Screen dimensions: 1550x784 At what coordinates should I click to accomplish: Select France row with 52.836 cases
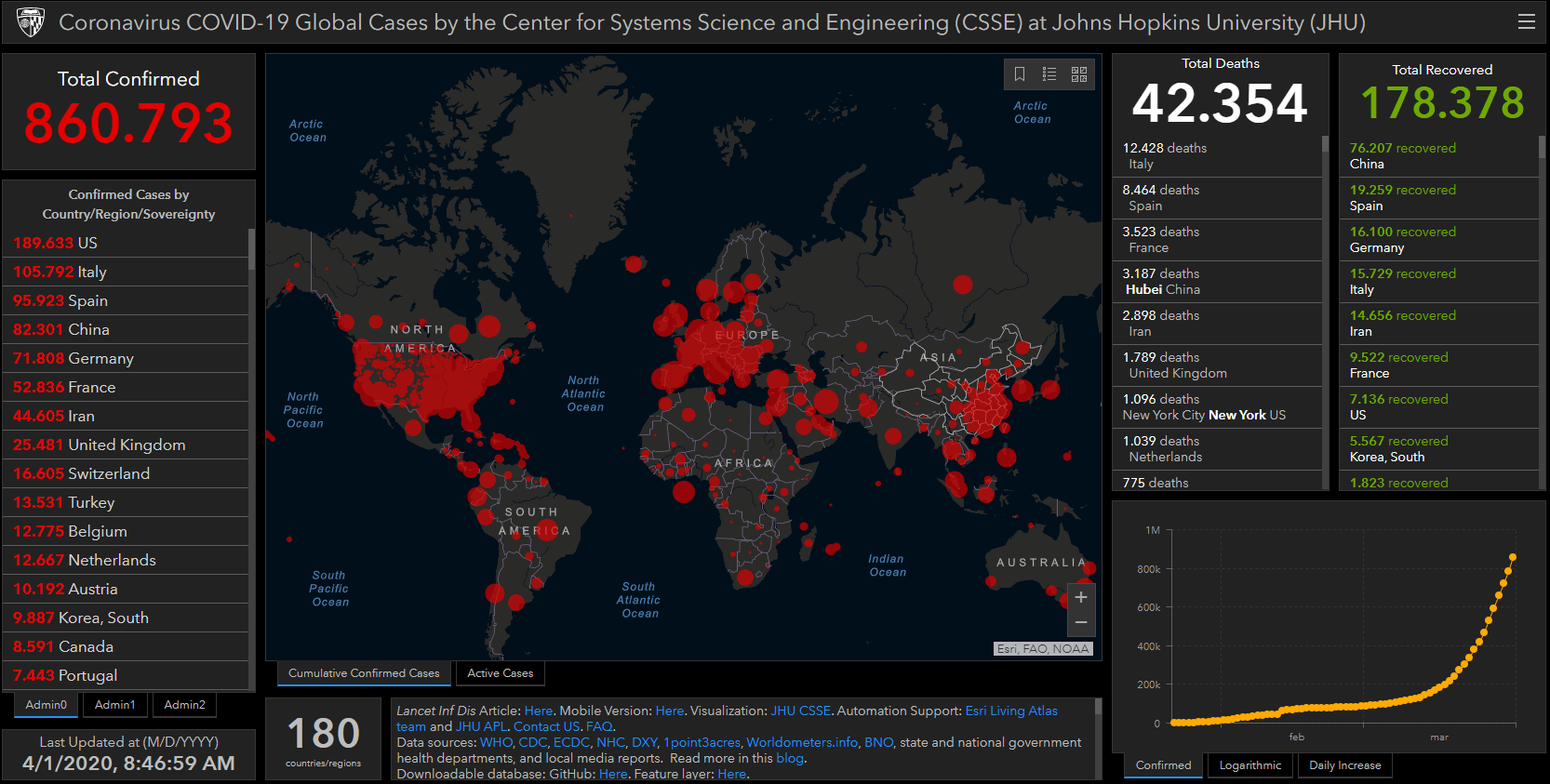tap(126, 387)
